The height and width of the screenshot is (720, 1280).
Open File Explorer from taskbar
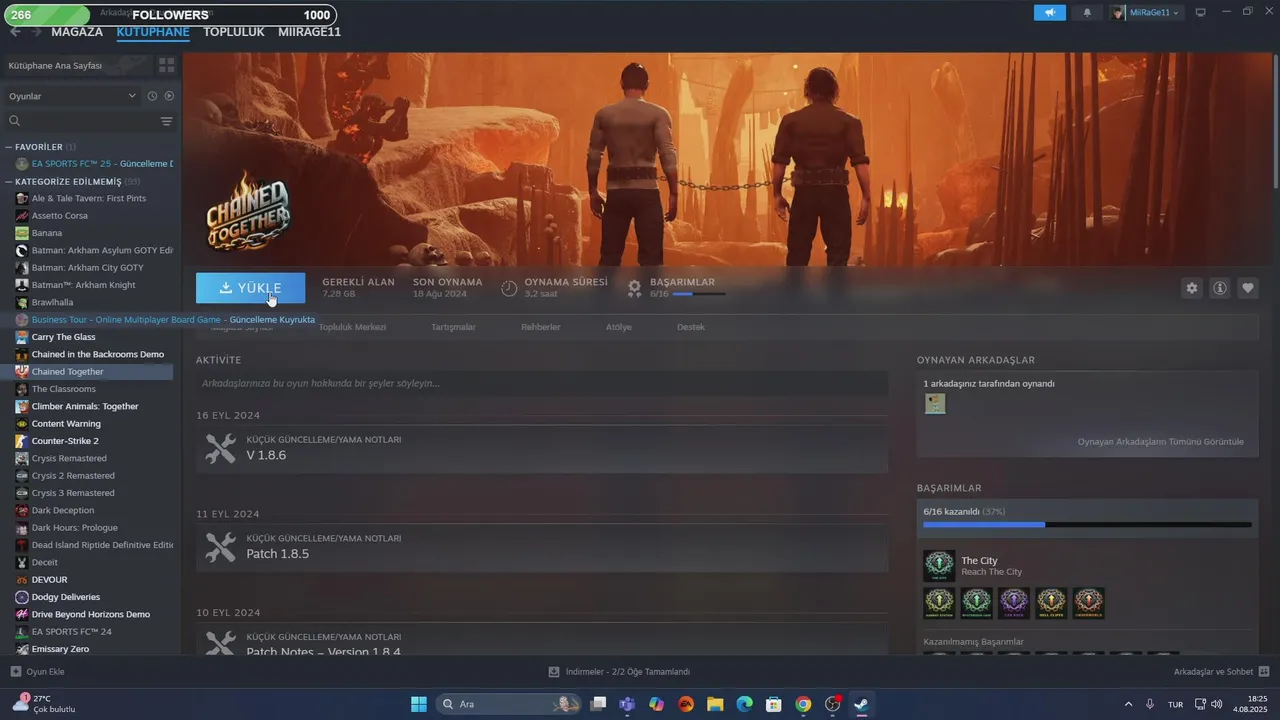(715, 704)
